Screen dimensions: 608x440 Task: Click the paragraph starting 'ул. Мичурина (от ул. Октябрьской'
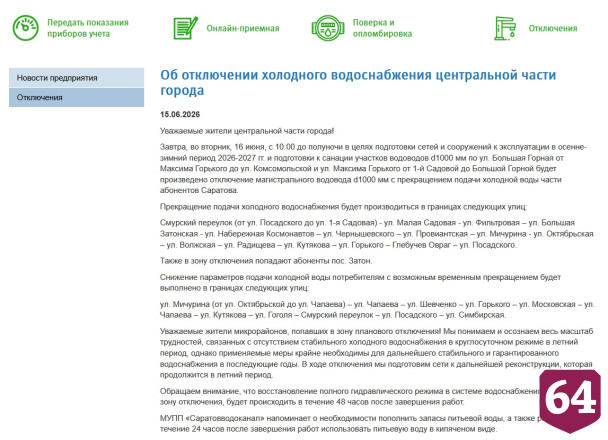[377, 310]
